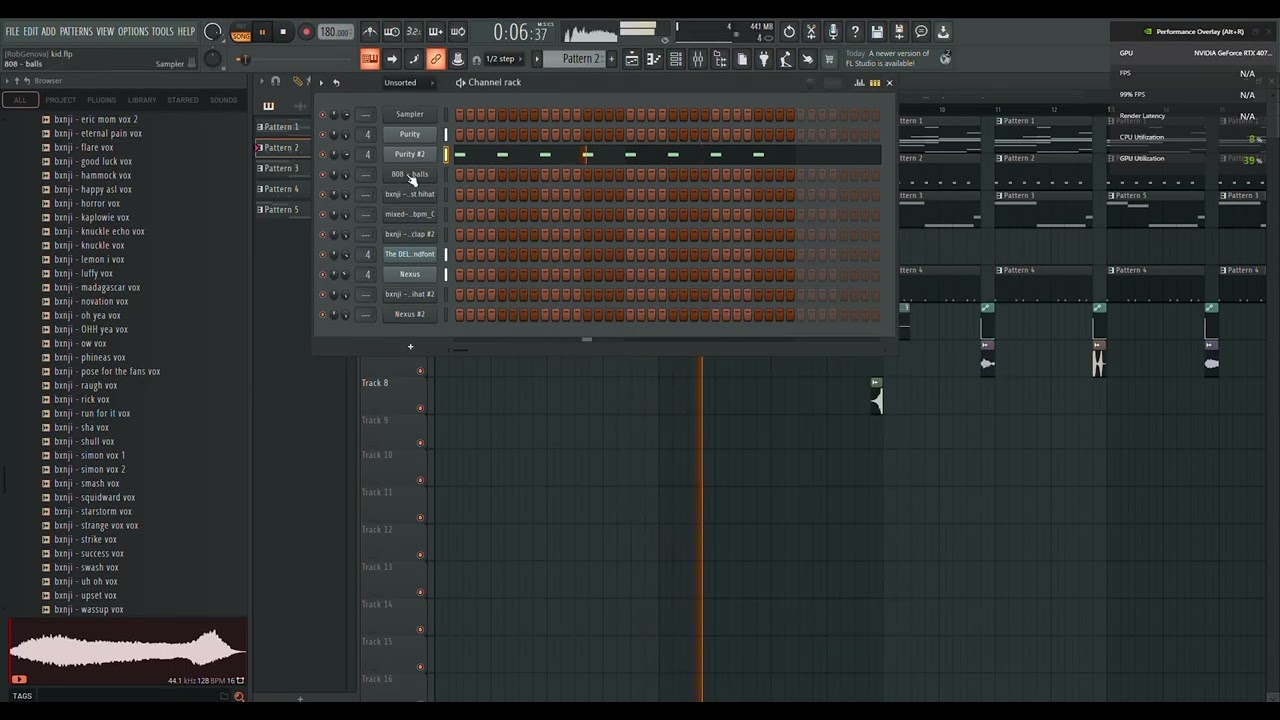Stop playback with the stop button
The height and width of the screenshot is (720, 1280).
tap(283, 32)
